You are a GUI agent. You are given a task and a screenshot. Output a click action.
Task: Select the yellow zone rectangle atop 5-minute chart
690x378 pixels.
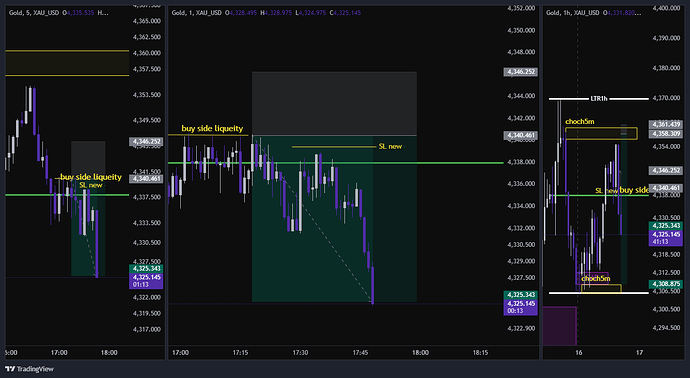click(67, 63)
